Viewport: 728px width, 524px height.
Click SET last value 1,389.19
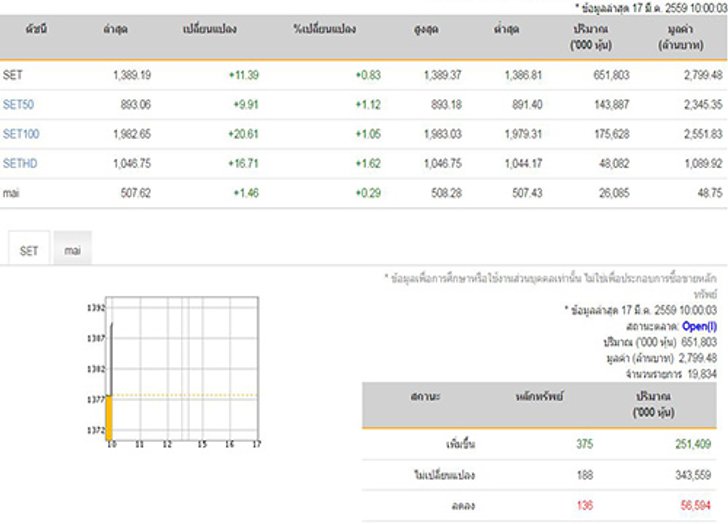click(132, 75)
